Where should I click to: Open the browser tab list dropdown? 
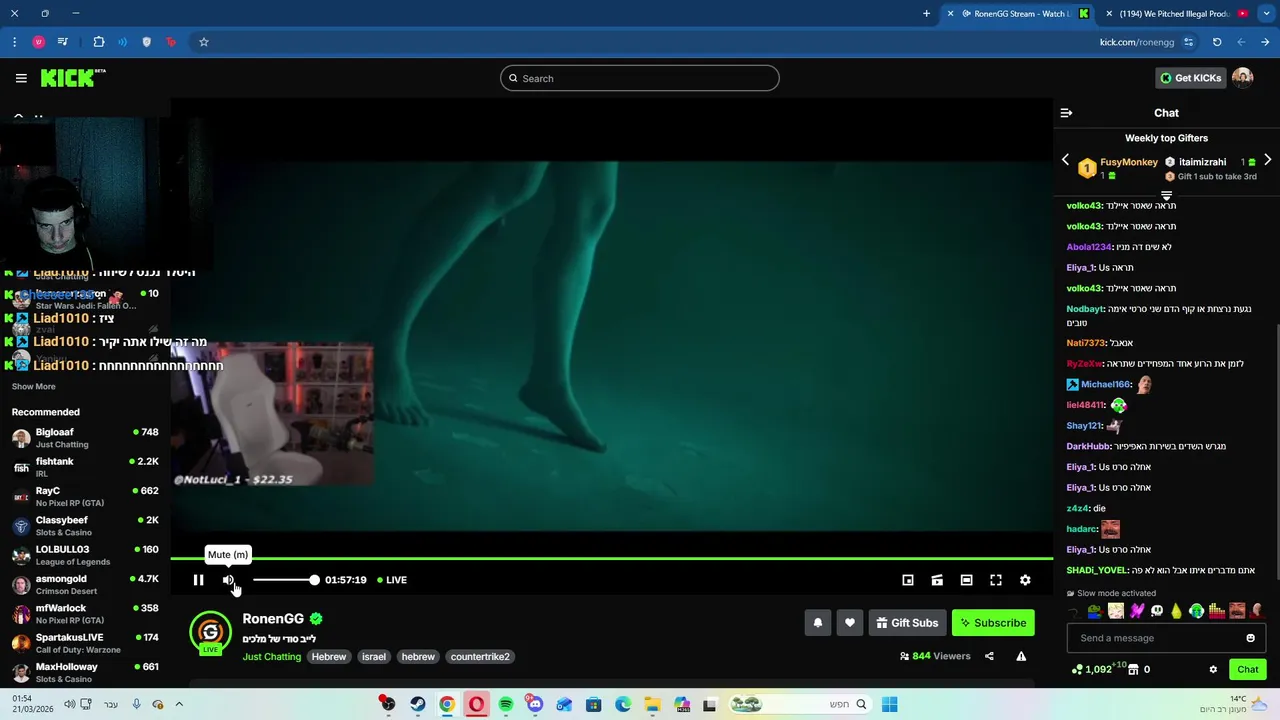[1266, 14]
